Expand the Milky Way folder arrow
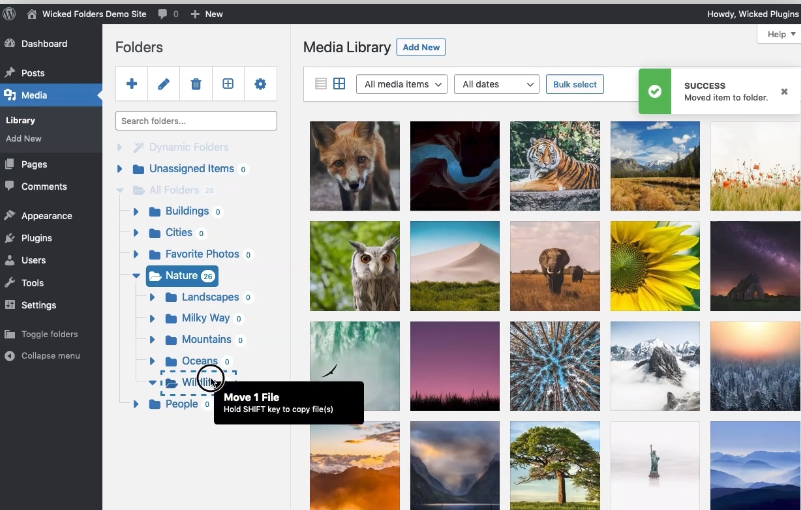Image resolution: width=801 pixels, height=510 pixels. pyautogui.click(x=152, y=318)
